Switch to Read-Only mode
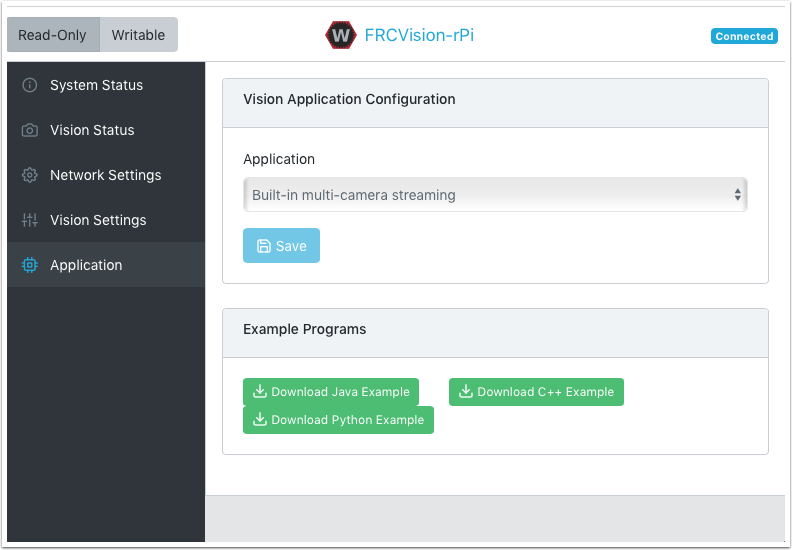The height and width of the screenshot is (550, 792). (53, 35)
